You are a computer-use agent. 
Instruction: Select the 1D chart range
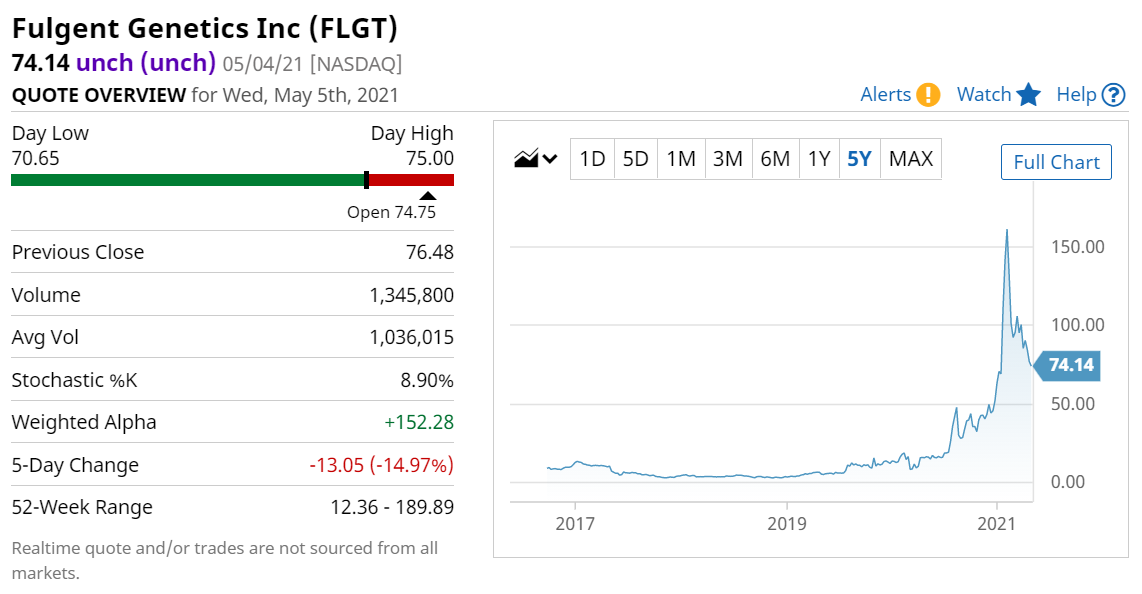click(x=592, y=159)
